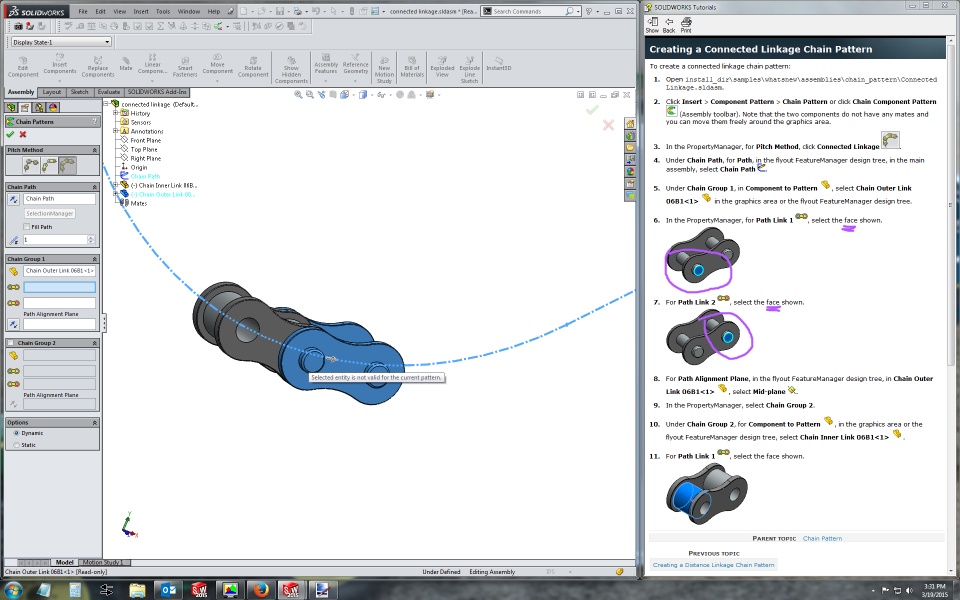Select the Distance pitch method icon
Viewport: 960px width, 600px height.
point(31,165)
